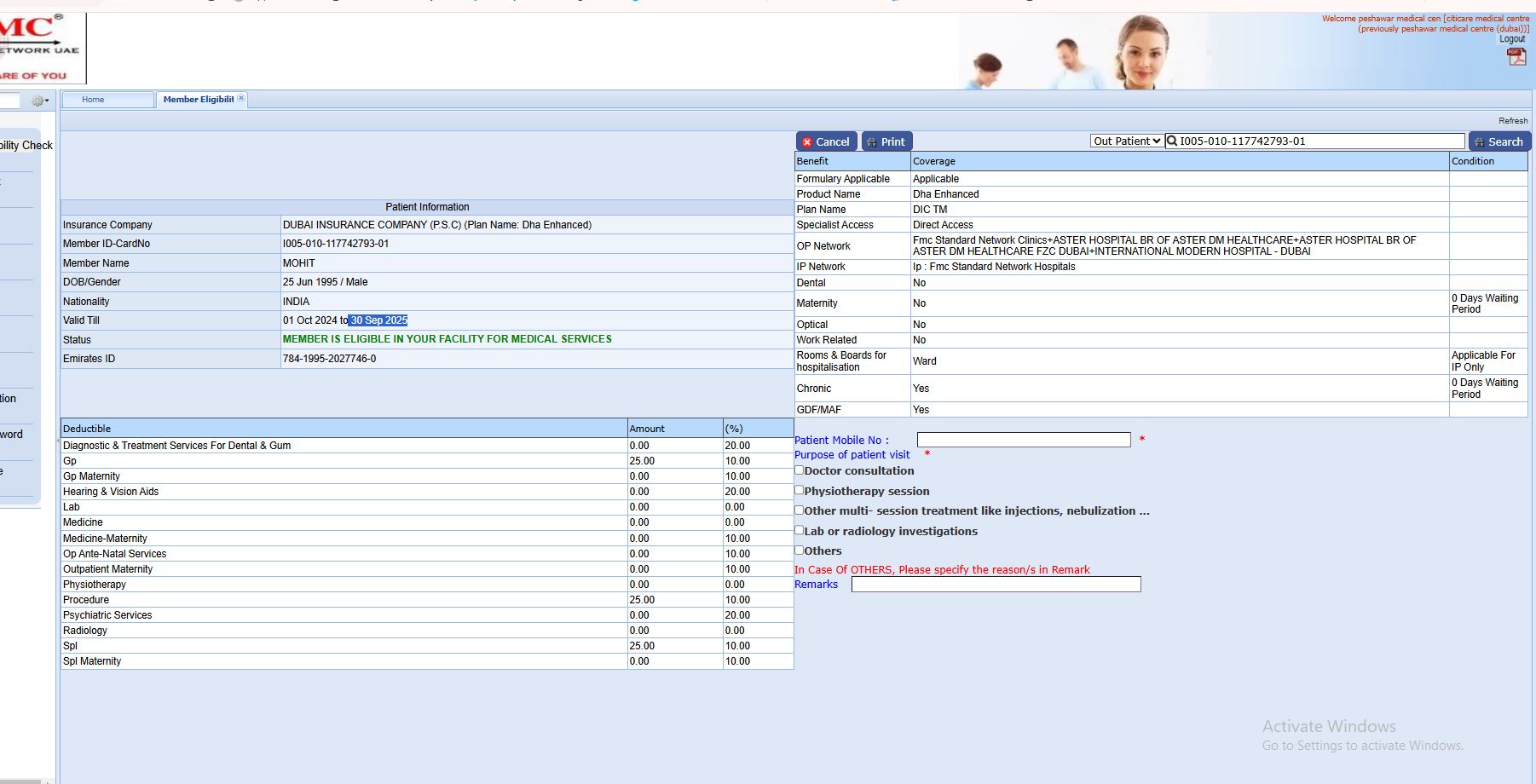This screenshot has height=784, width=1536.
Task: Click magnifier icon in member ID search box
Action: (x=1172, y=141)
